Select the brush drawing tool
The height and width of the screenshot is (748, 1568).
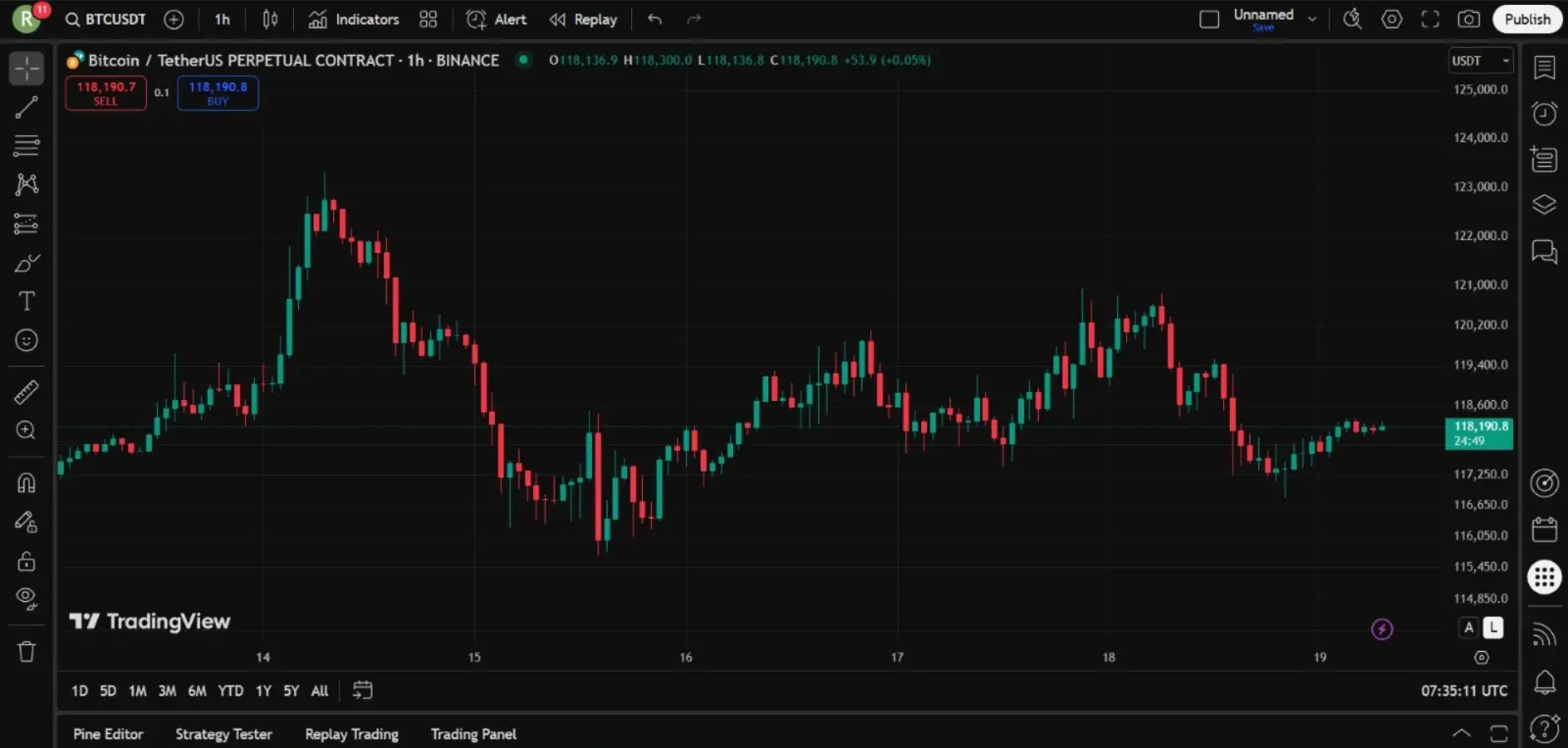(x=26, y=263)
